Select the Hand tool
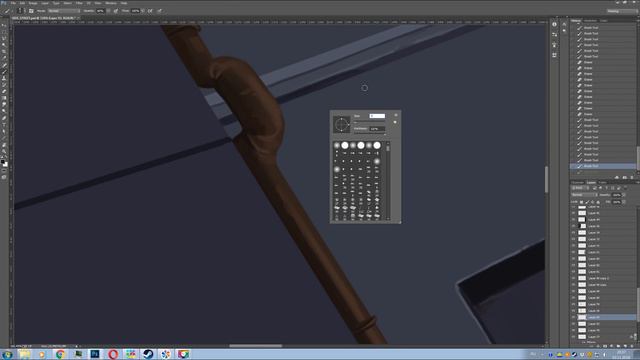Image resolution: width=640 pixels, height=360 pixels. pos(4,144)
